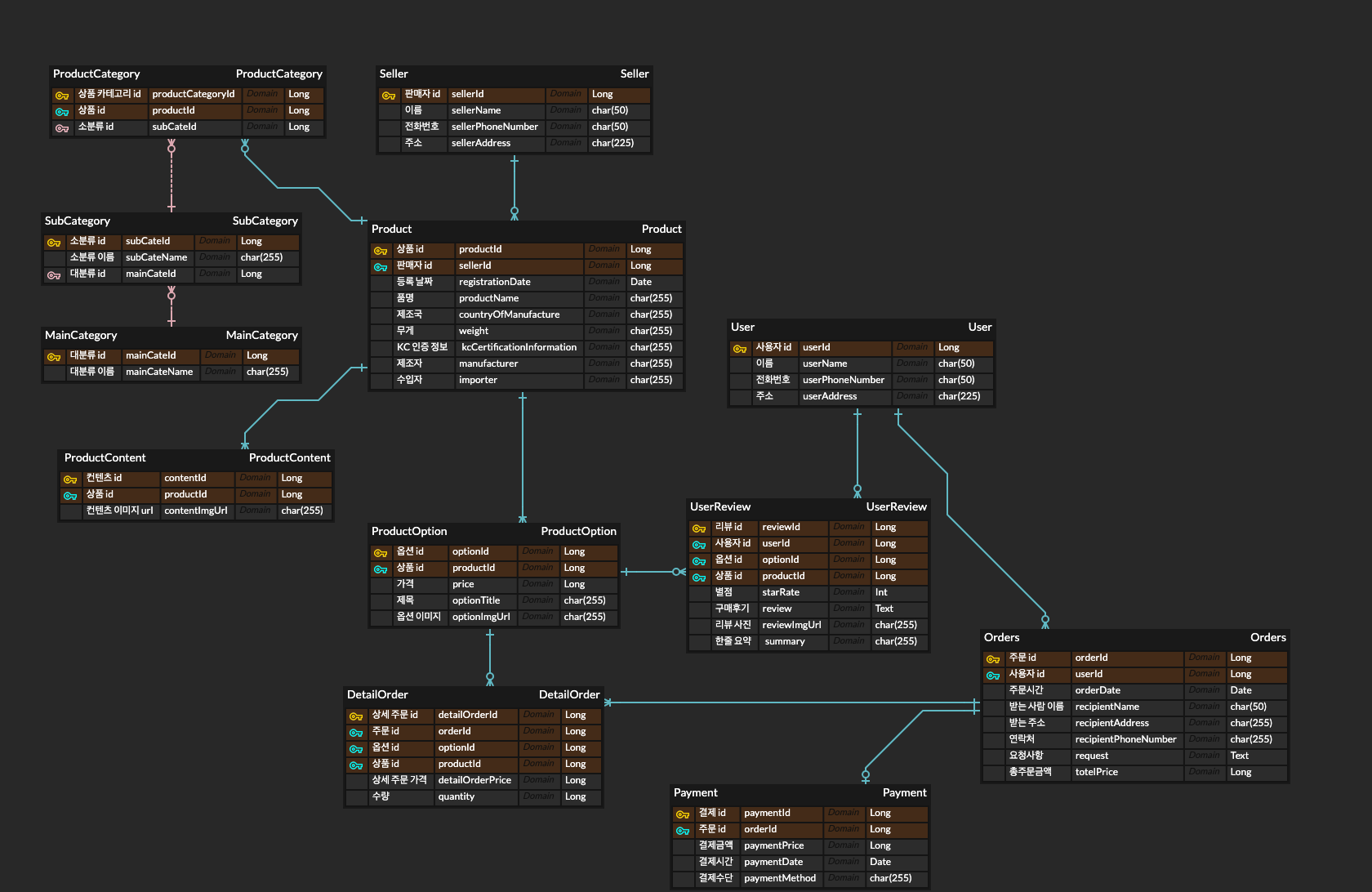1372x892 pixels.
Task: Select the Domain cell of the starRate row
Action: (849, 592)
